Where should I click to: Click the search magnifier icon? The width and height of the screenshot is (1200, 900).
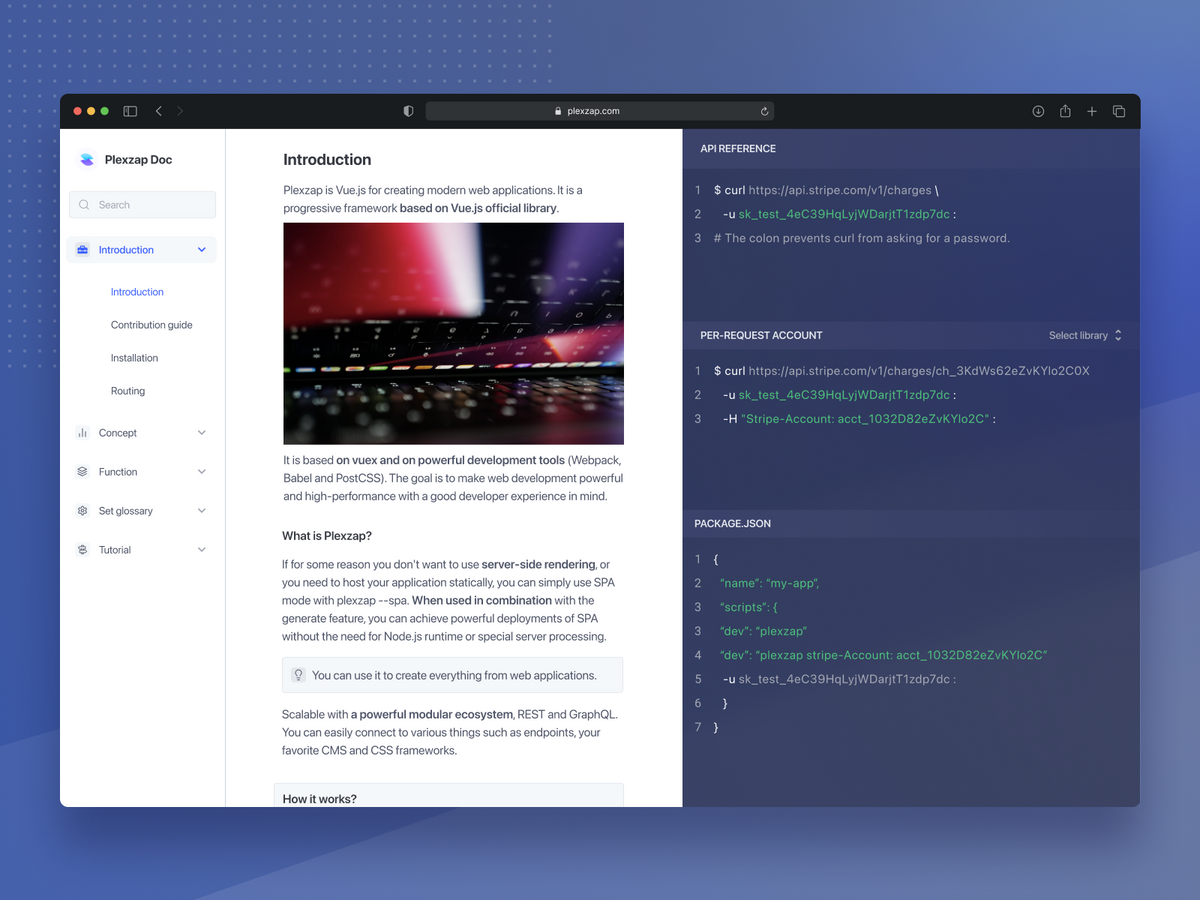tap(84, 205)
